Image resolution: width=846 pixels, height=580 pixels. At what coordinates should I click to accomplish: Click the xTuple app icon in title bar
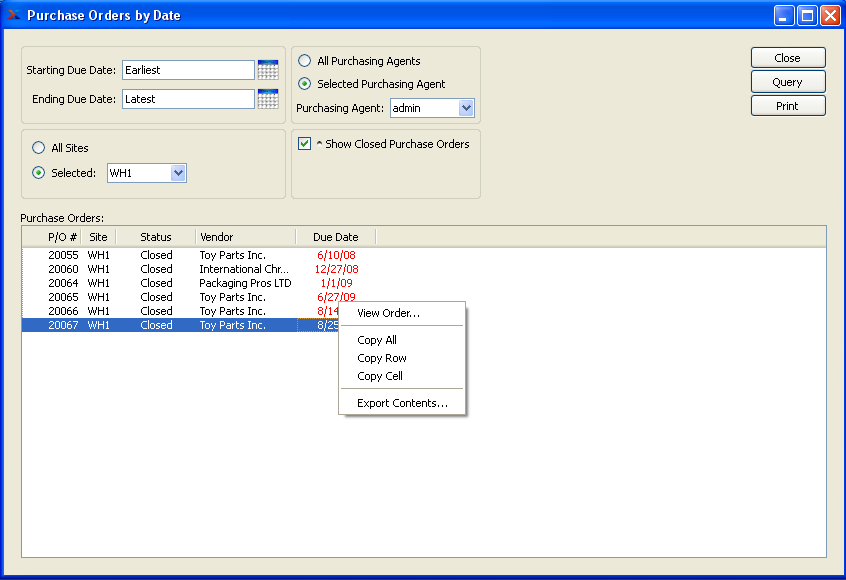[13, 15]
